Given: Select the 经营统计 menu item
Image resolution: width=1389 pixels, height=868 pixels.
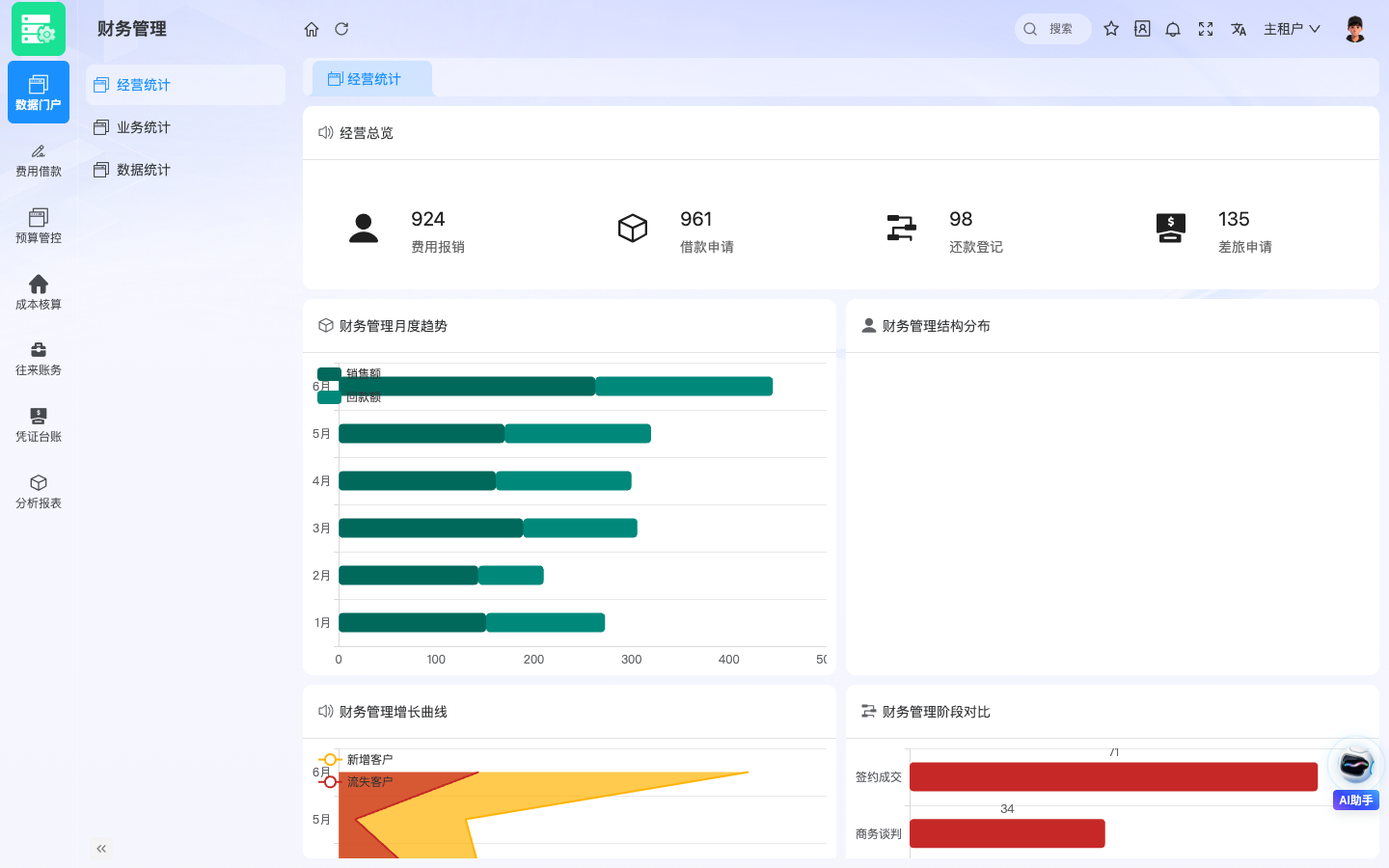Looking at the screenshot, I should tap(185, 85).
